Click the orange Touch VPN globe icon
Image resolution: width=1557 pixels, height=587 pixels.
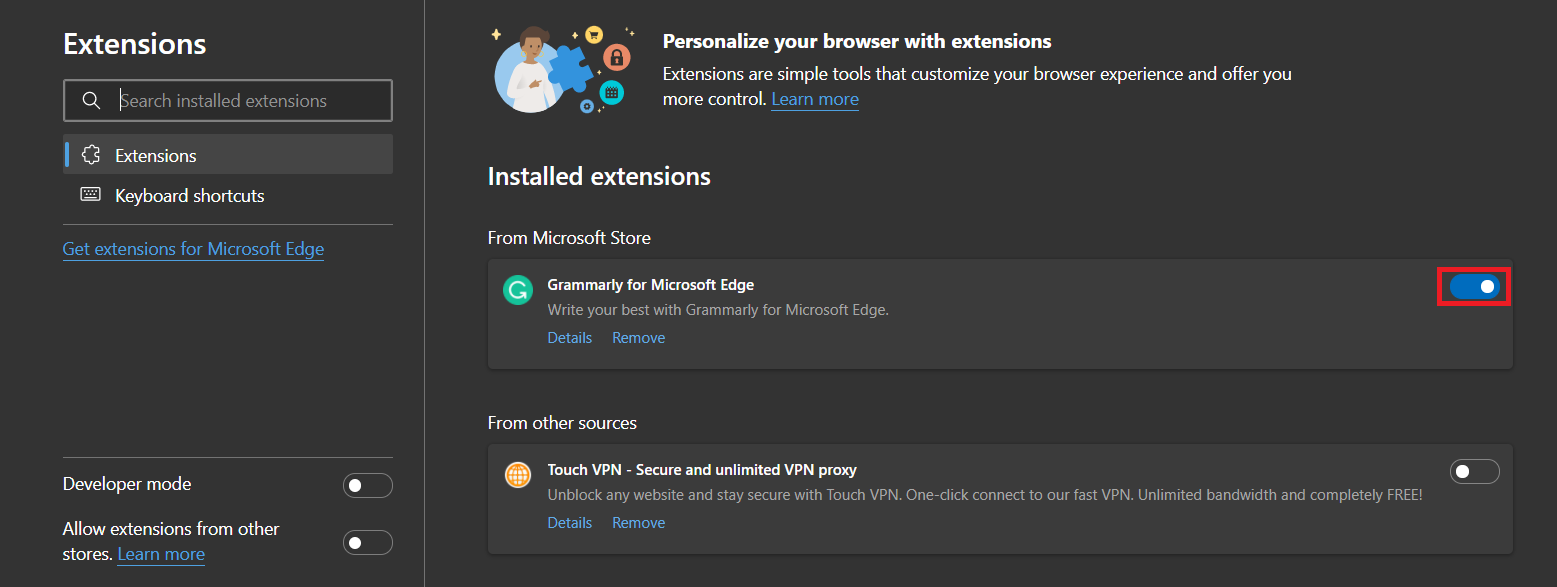click(518, 476)
